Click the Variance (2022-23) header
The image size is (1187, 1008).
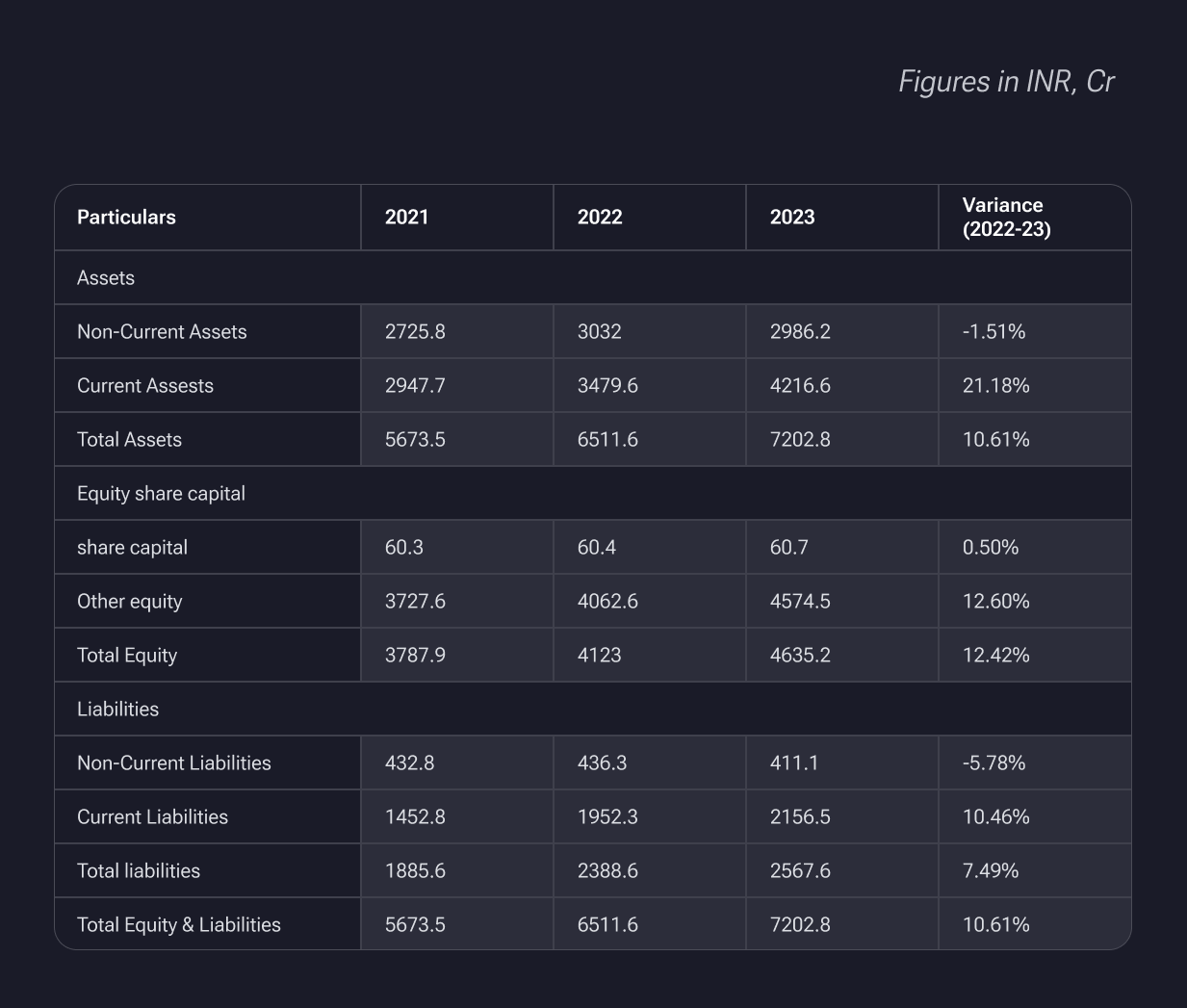[1006, 218]
